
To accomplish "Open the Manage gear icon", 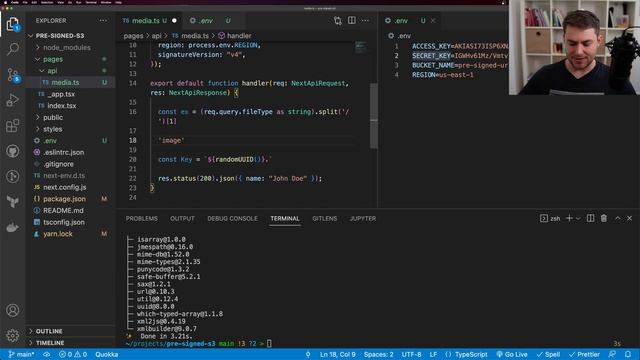I will (13, 336).
